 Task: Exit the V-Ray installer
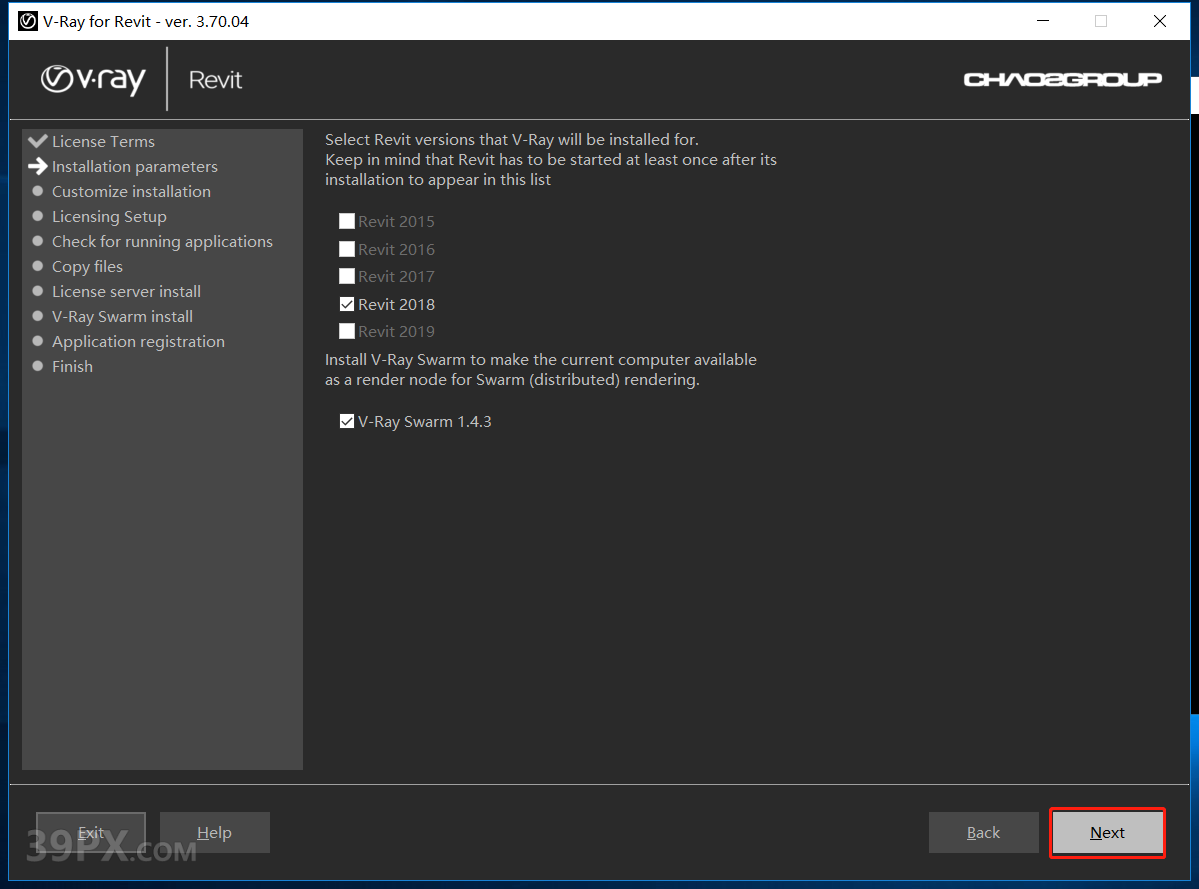[x=91, y=832]
